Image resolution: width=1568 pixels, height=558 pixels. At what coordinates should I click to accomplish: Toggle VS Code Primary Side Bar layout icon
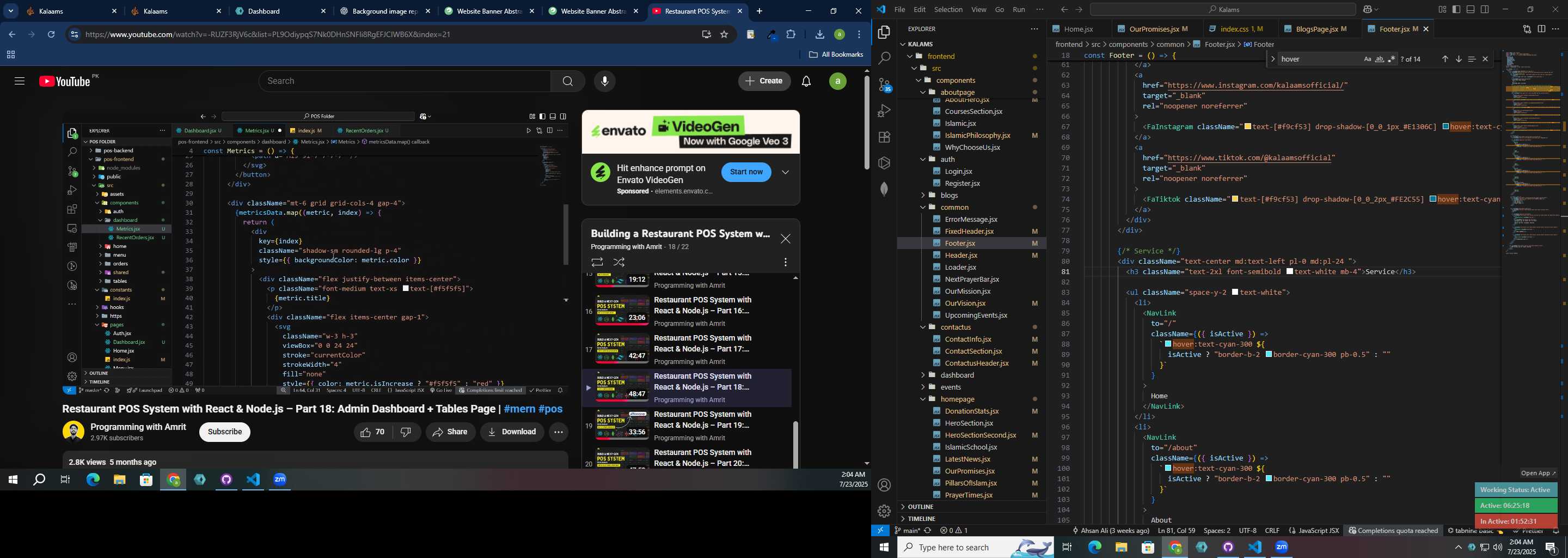click(x=1456, y=9)
